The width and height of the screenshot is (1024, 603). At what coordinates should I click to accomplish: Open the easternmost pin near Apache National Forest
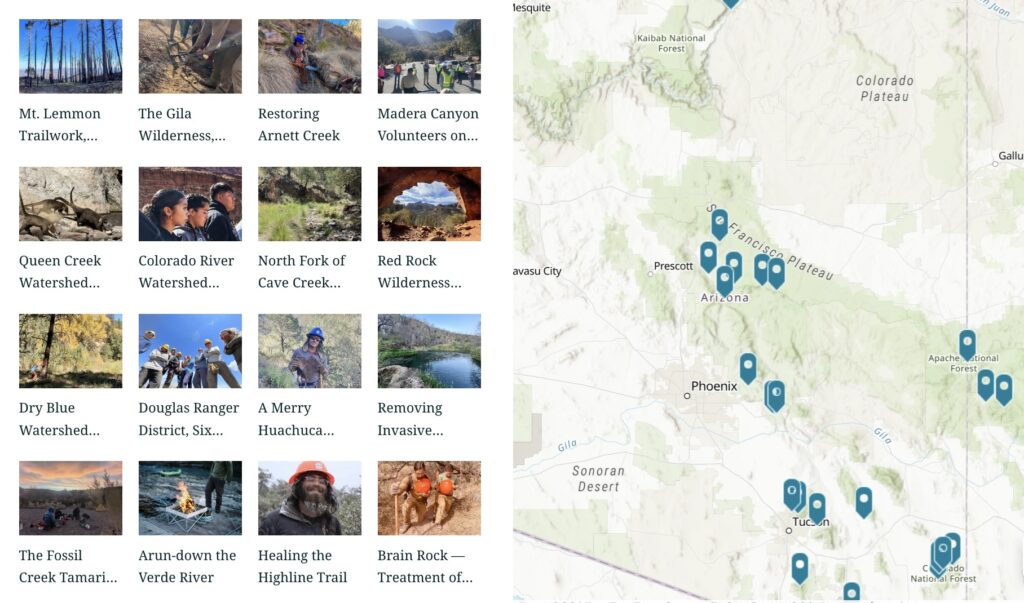tap(1003, 388)
